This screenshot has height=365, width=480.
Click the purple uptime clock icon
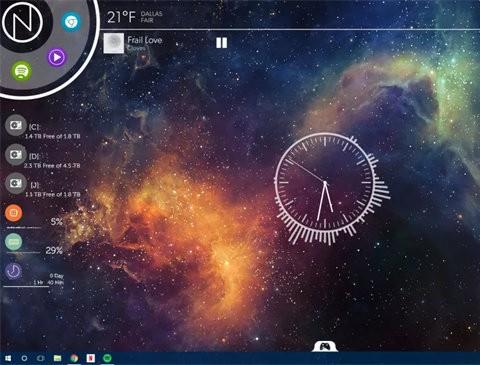point(14,271)
